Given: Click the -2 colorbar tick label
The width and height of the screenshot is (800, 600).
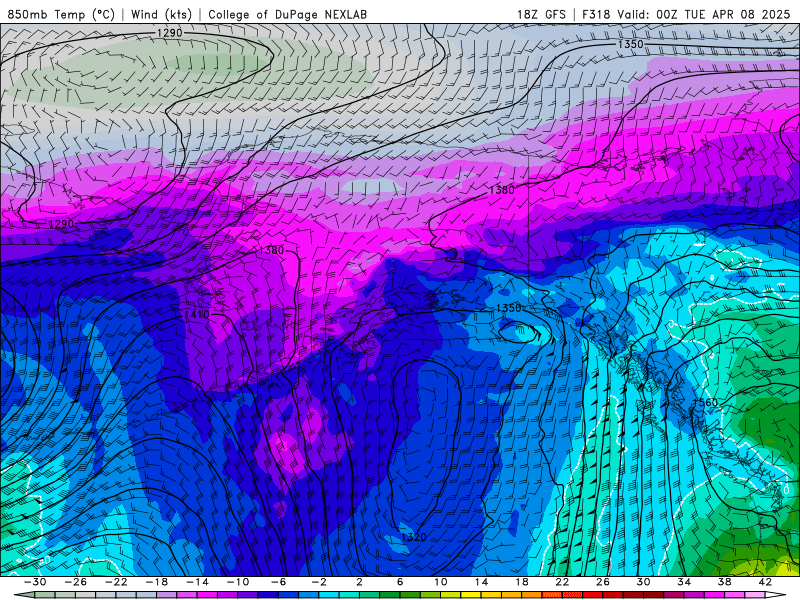Looking at the screenshot, I should [x=319, y=582].
